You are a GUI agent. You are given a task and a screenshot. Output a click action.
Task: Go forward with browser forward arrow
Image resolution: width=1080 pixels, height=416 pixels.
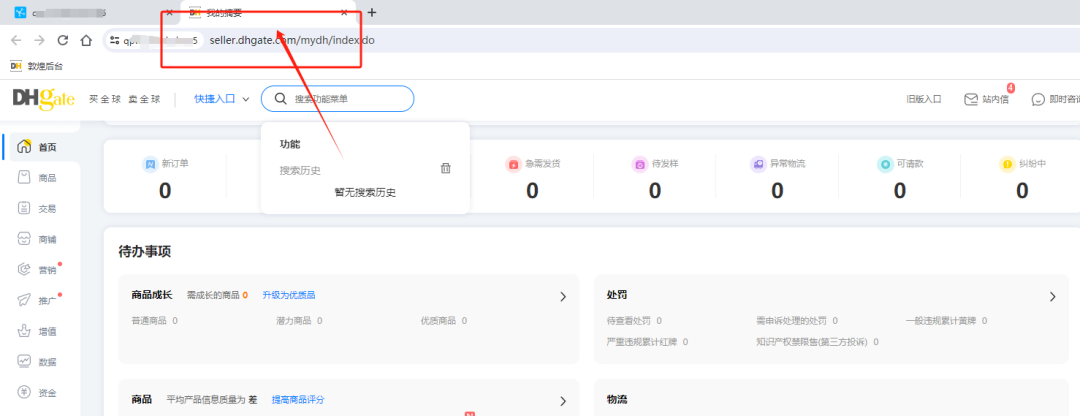pyautogui.click(x=39, y=40)
